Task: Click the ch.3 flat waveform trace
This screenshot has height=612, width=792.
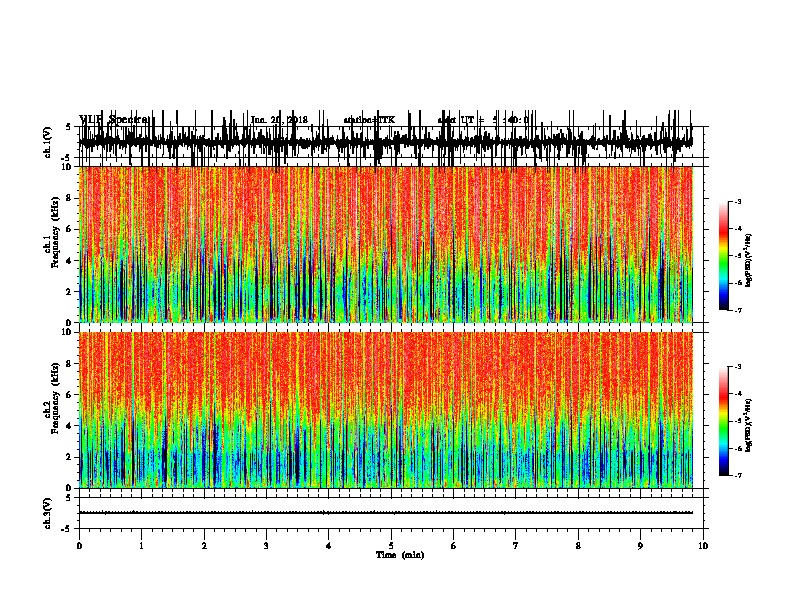Action: click(x=386, y=513)
